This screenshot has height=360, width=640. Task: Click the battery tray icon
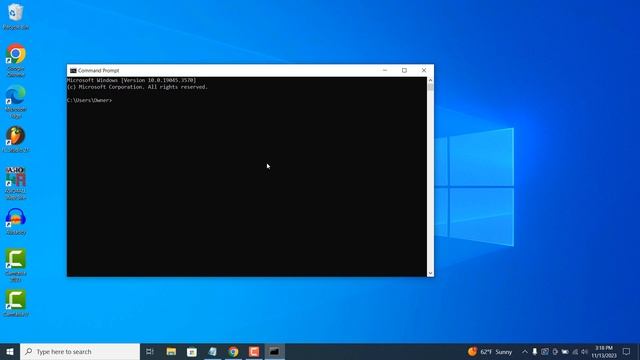click(x=565, y=351)
